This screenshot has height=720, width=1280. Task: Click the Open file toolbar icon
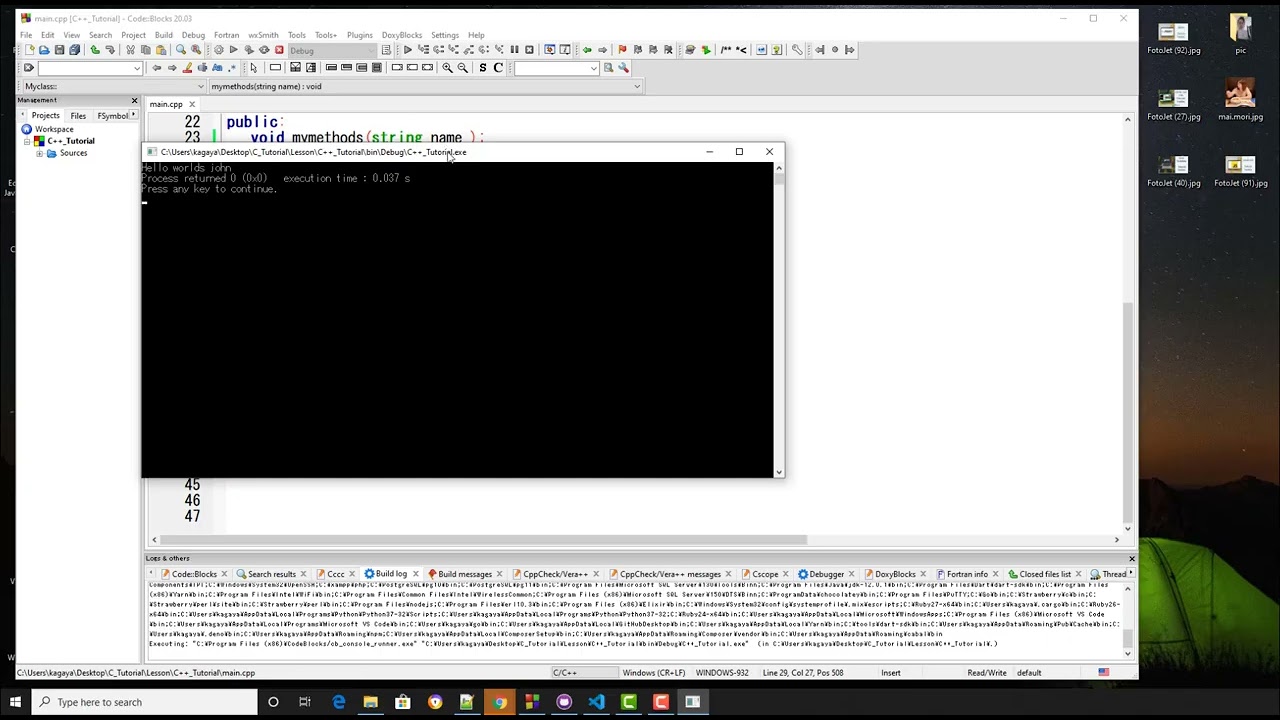click(44, 50)
